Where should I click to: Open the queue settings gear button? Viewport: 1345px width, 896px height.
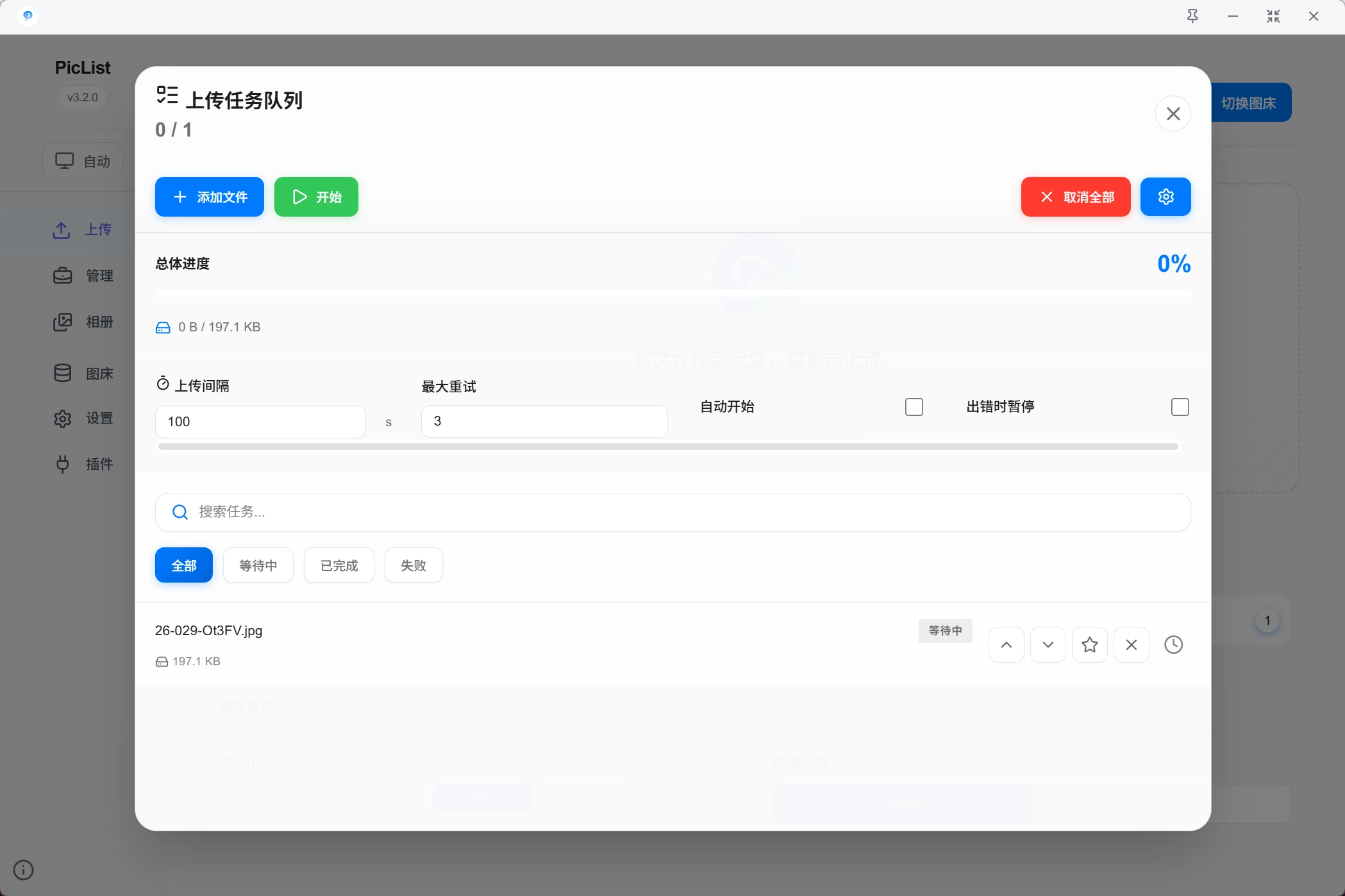[x=1165, y=197]
